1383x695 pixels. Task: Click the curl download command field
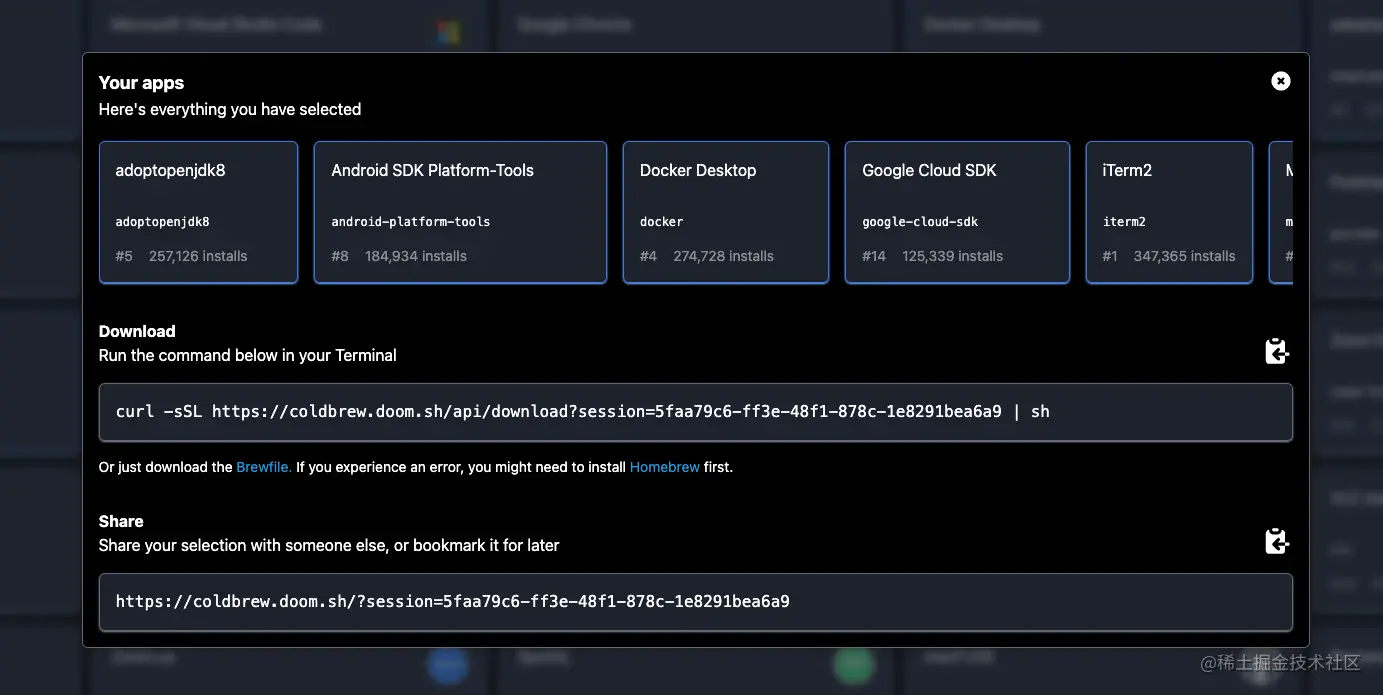point(696,412)
